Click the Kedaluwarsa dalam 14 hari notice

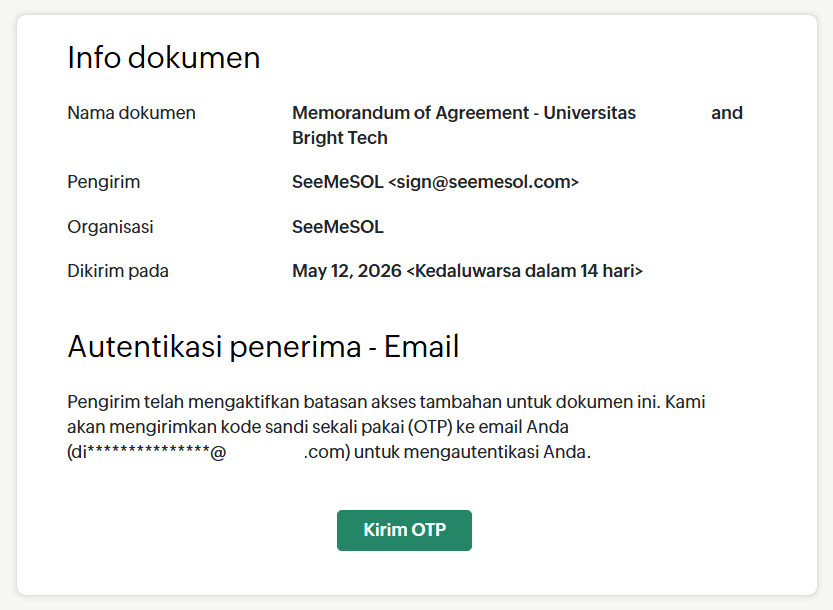pos(524,271)
